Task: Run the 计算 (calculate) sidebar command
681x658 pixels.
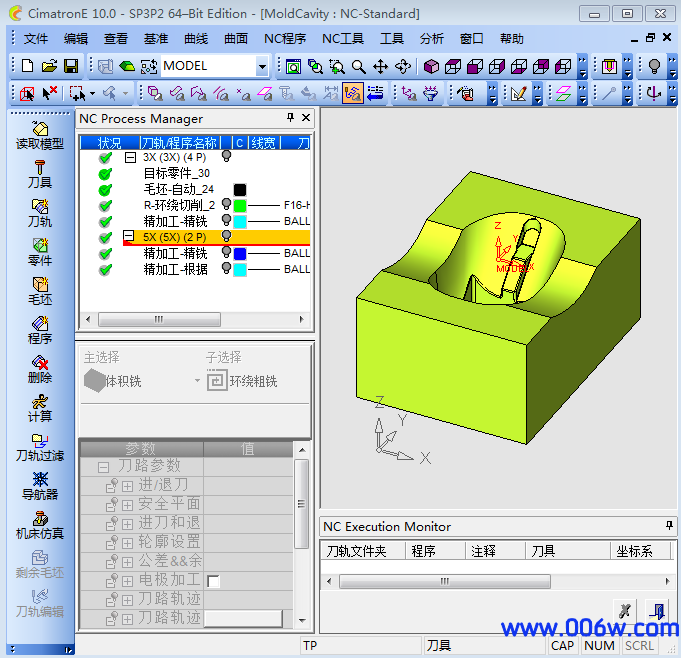Action: pos(40,407)
